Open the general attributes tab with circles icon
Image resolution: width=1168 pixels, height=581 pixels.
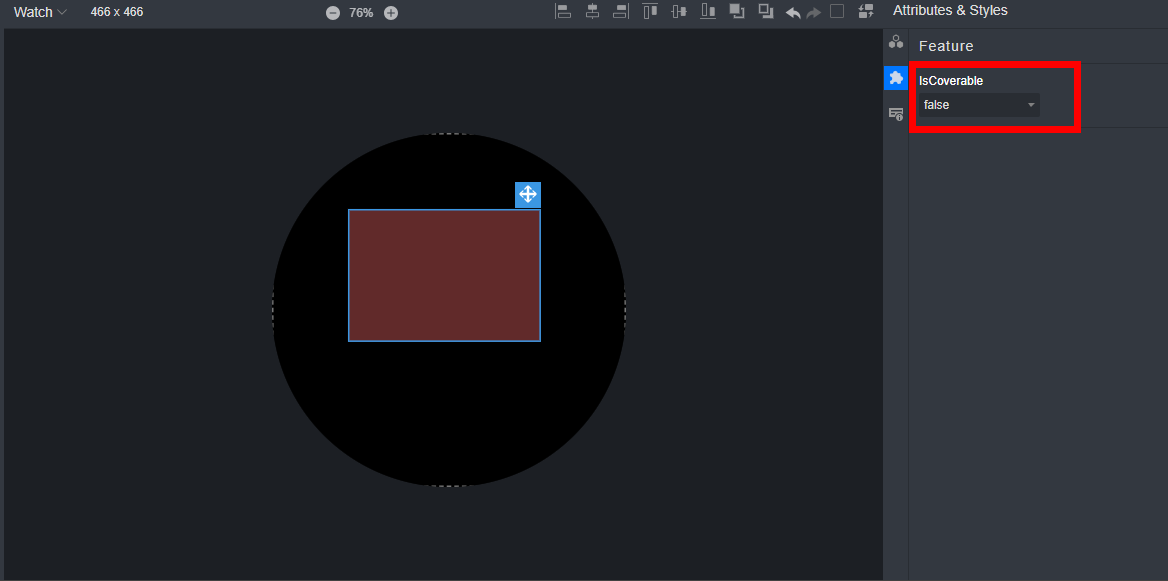point(896,42)
